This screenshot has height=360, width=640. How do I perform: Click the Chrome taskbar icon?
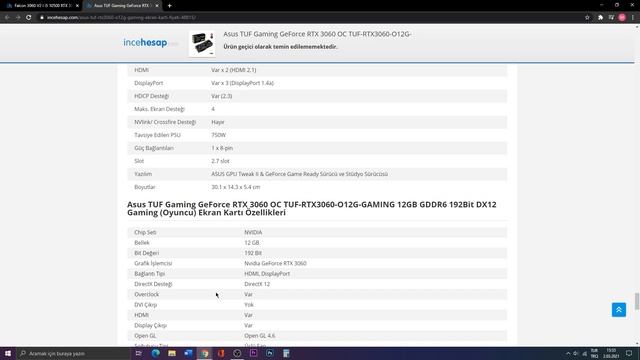pos(204,353)
